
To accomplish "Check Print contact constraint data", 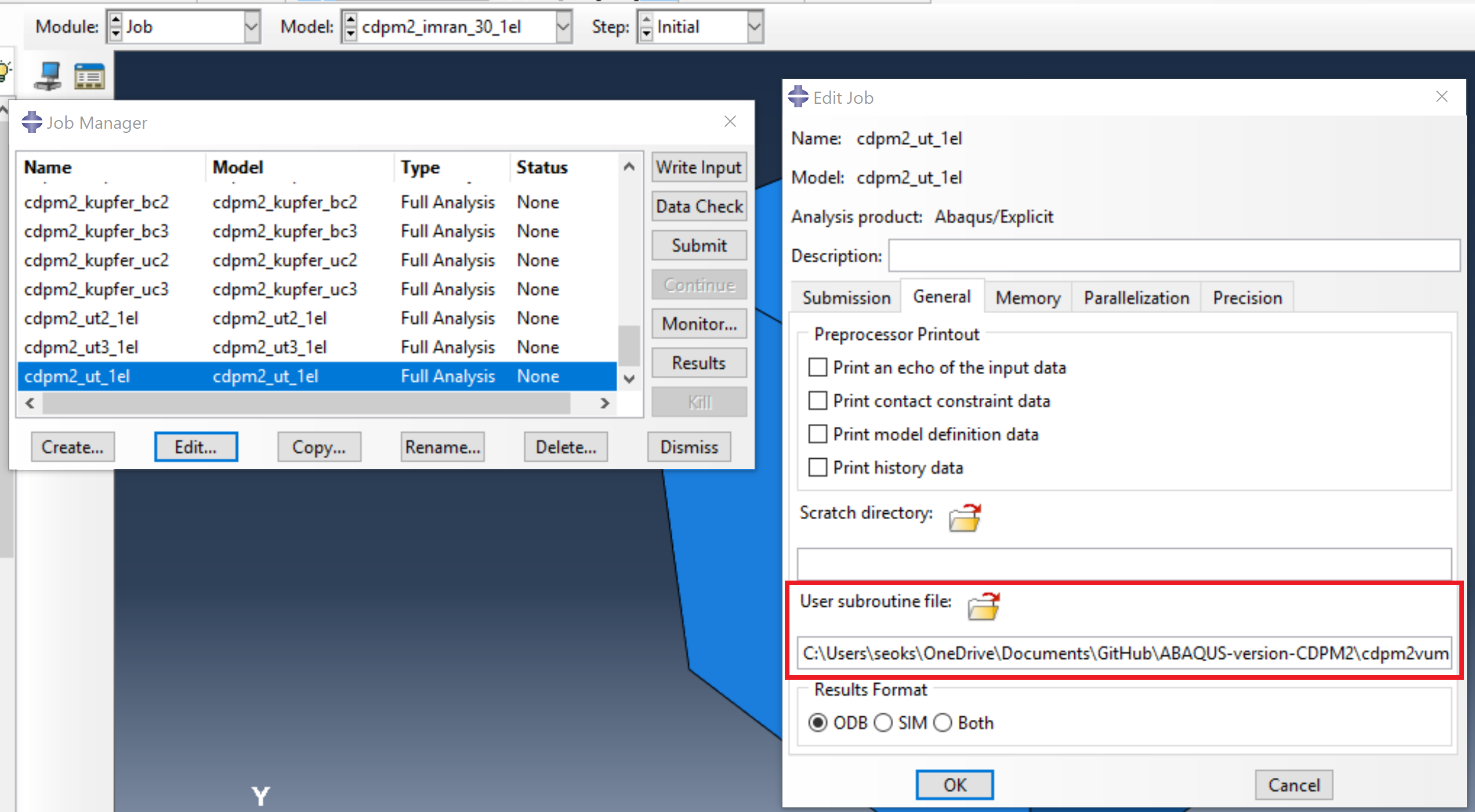I will tap(817, 401).
